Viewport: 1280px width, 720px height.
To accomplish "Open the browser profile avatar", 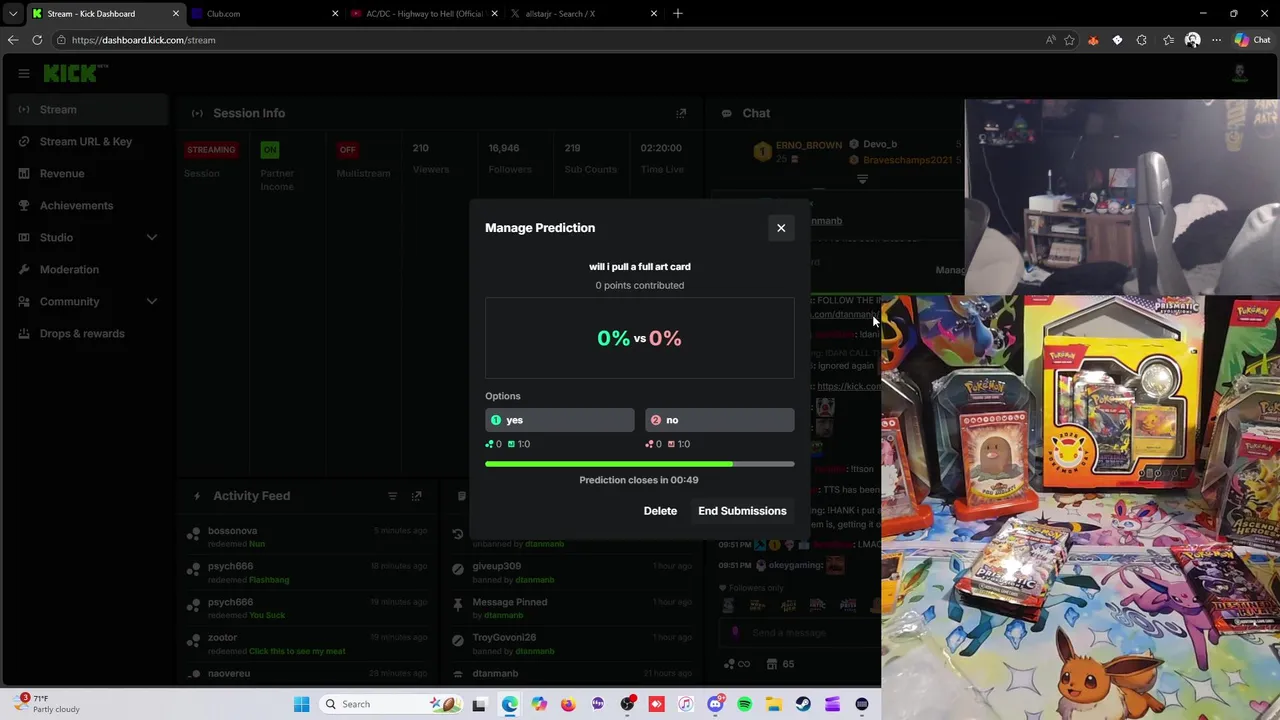I will click(1192, 40).
